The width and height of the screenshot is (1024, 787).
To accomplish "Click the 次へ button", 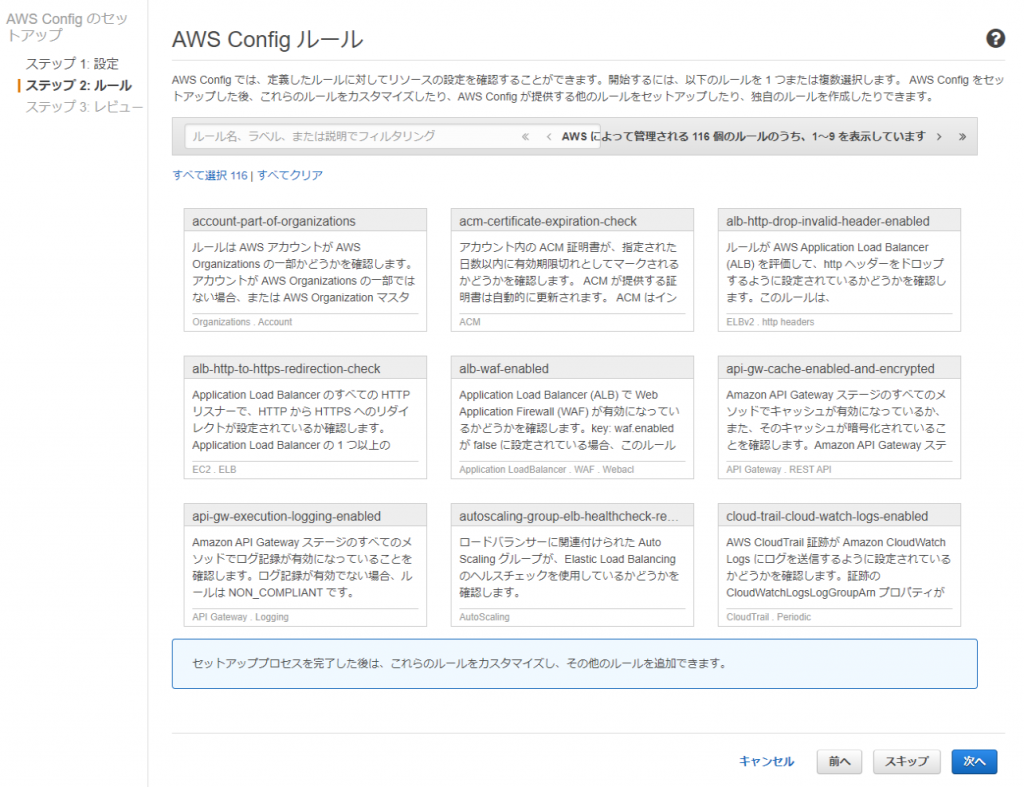I will pyautogui.click(x=974, y=762).
